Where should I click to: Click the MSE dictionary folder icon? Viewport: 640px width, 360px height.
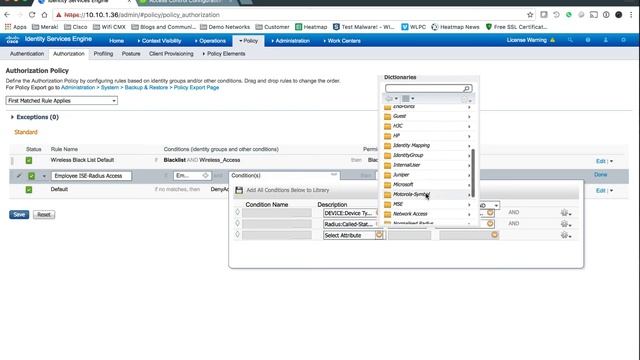coord(387,204)
